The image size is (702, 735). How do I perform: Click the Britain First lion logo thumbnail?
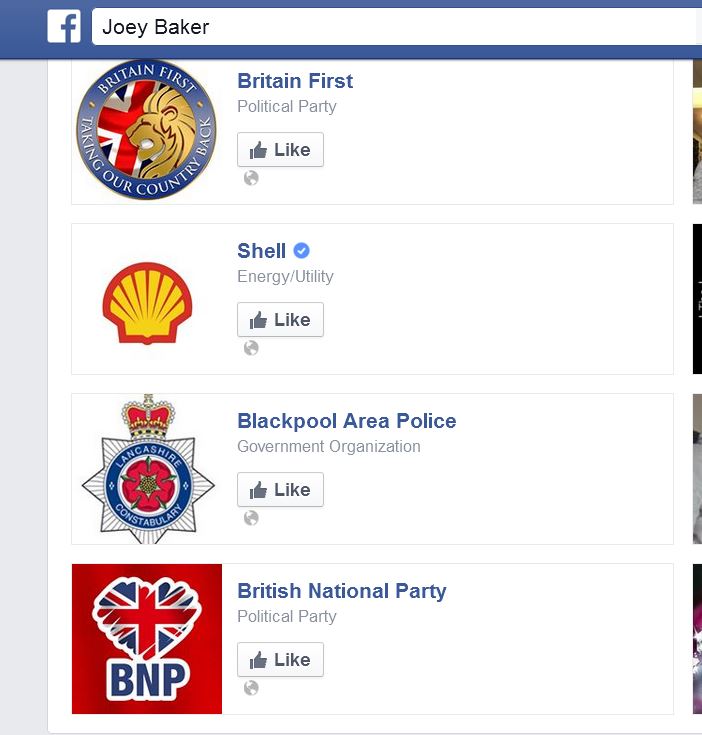pyautogui.click(x=146, y=129)
